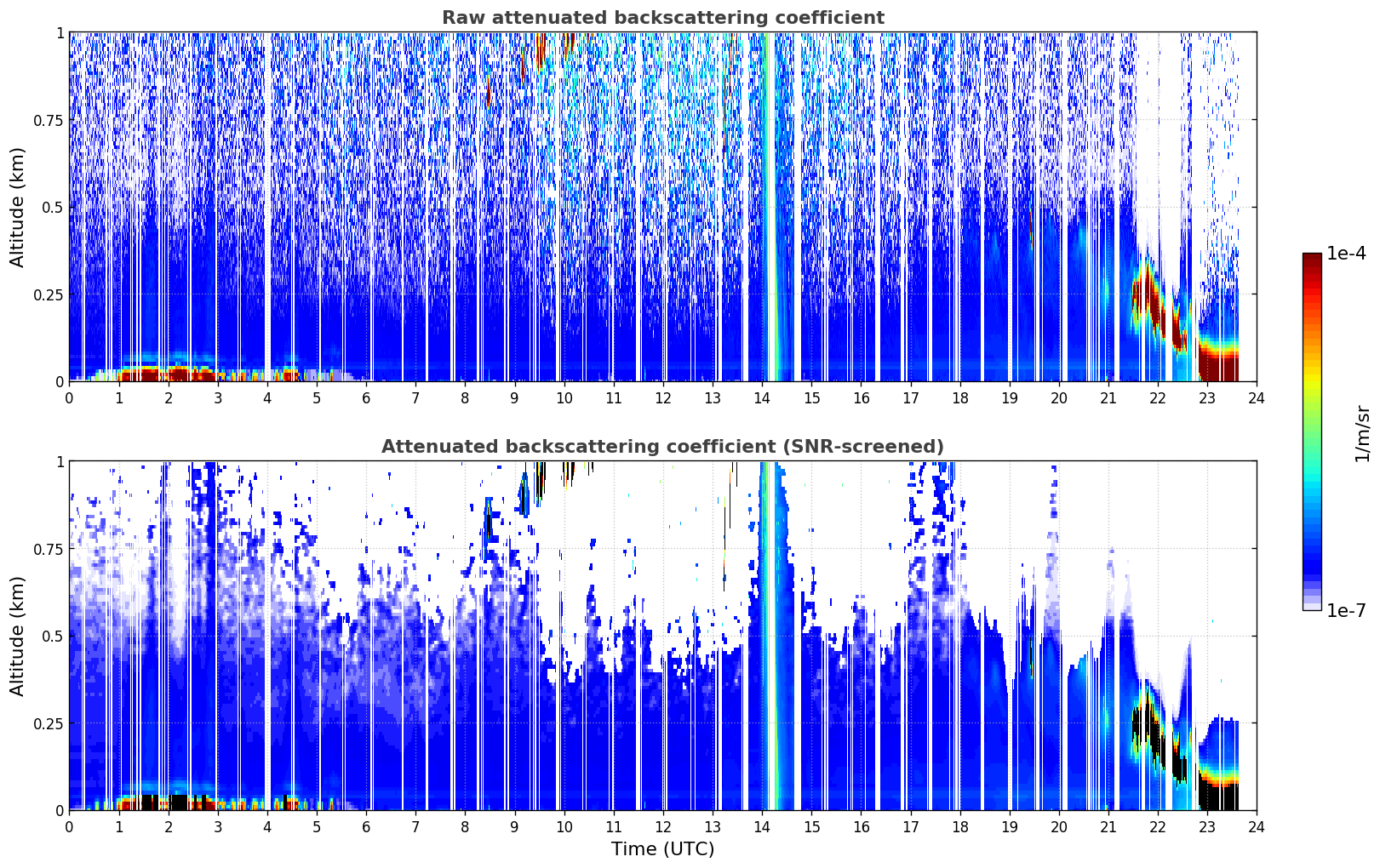Click hour 14 tick on the top plot axis
The height and width of the screenshot is (868, 1380).
click(762, 397)
